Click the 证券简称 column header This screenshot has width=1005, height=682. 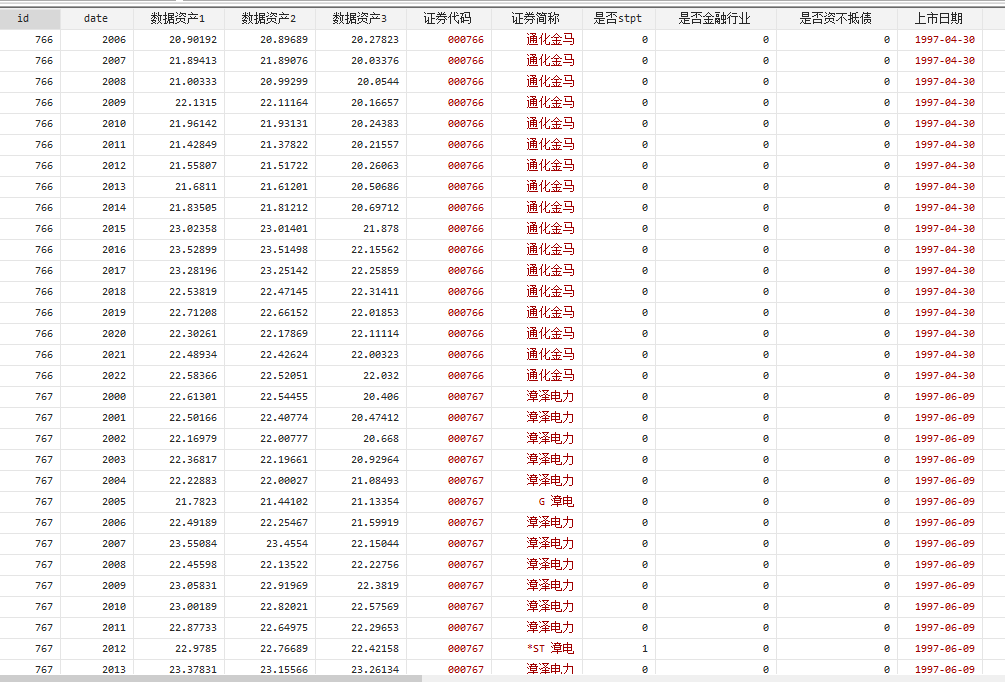tap(536, 18)
